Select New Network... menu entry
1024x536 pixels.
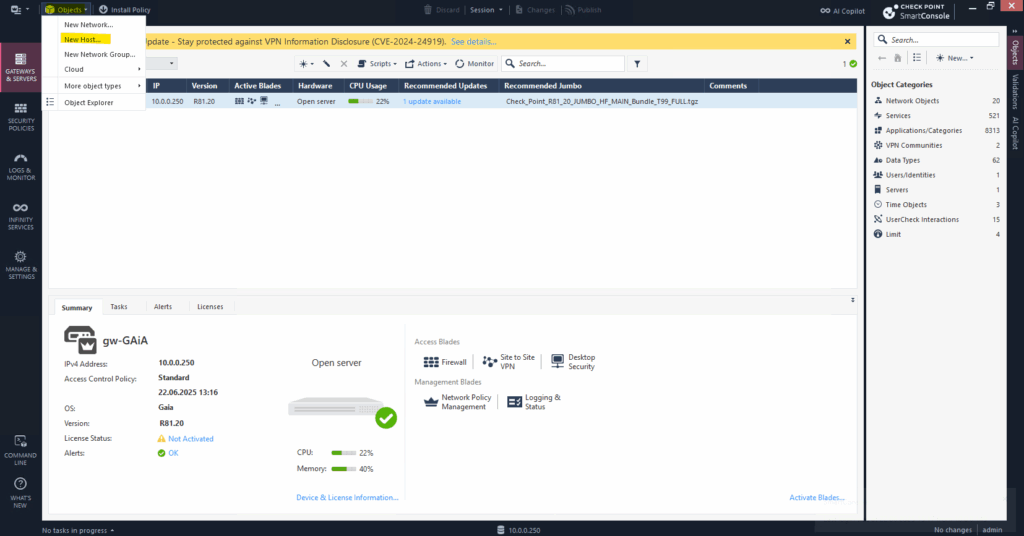pos(89,25)
